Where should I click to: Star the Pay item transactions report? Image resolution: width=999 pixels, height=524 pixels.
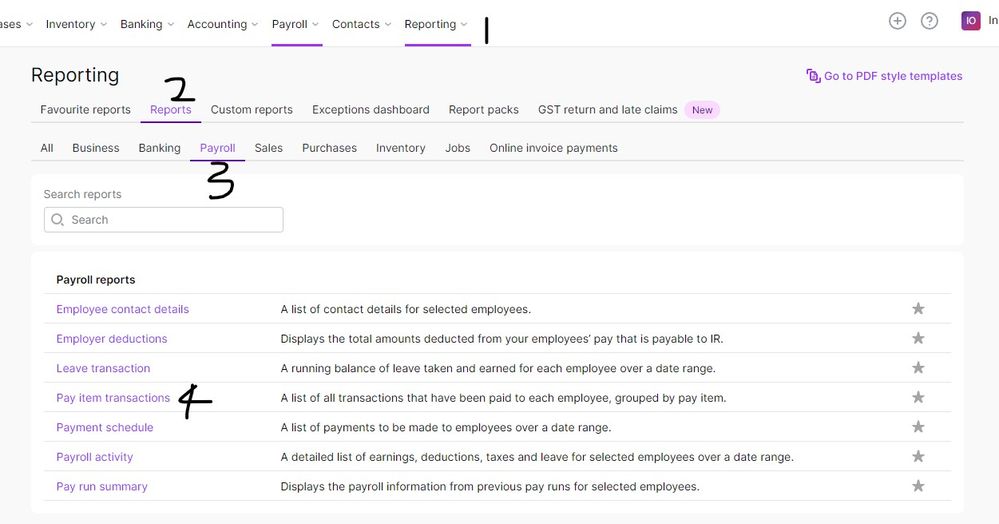918,398
